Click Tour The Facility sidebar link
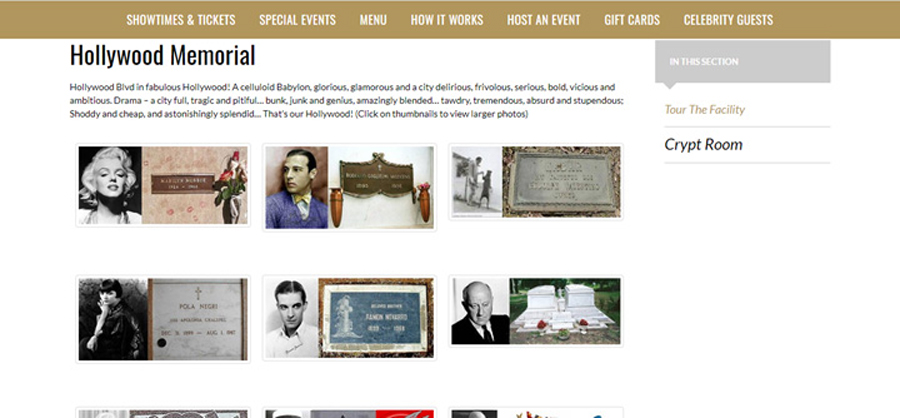Image resolution: width=900 pixels, height=418 pixels. (704, 109)
